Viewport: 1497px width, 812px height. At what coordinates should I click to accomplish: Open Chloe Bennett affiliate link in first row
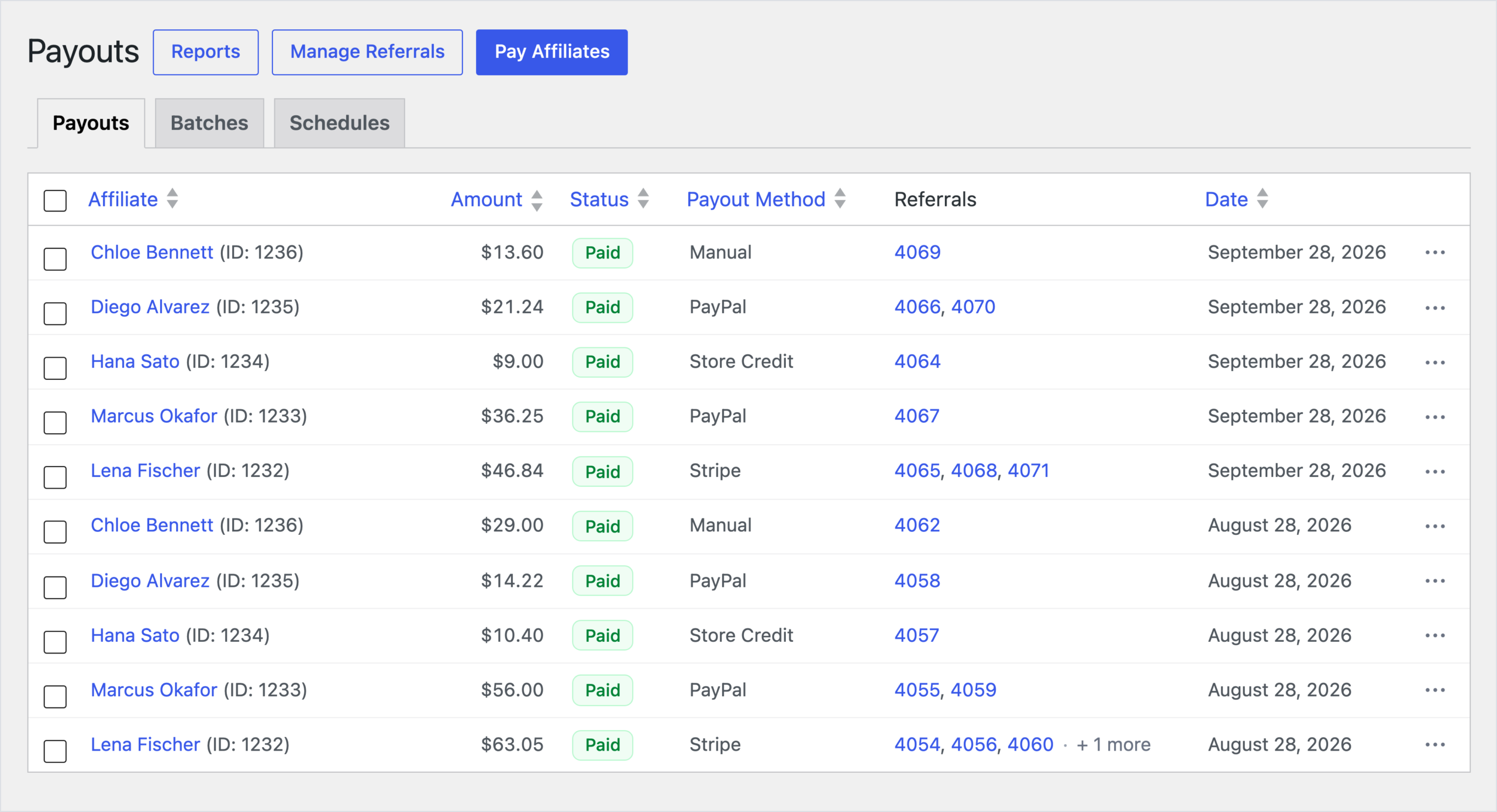click(152, 252)
